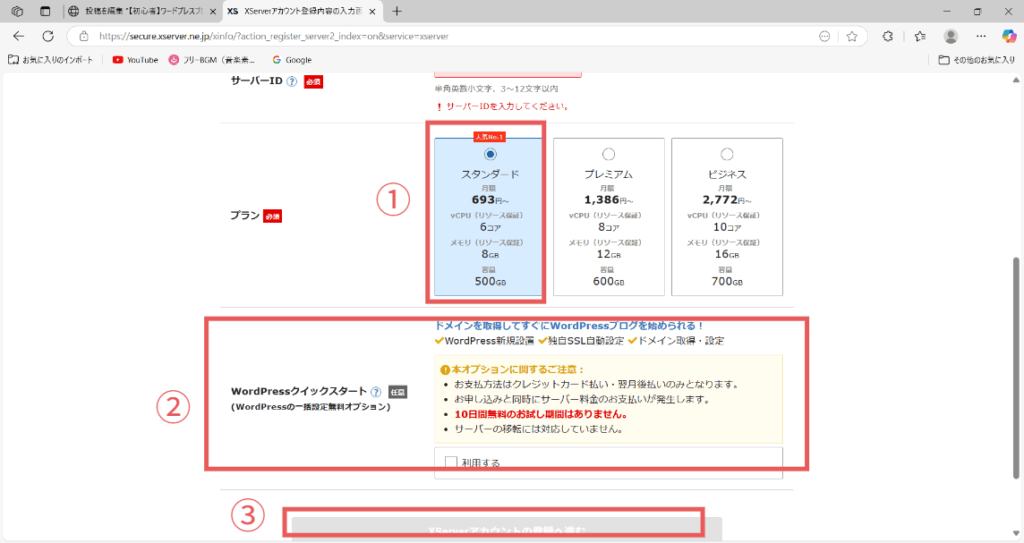Viewport: 1024px width, 543px height.
Task: Reload the page with the refresh icon
Action: coord(48,37)
